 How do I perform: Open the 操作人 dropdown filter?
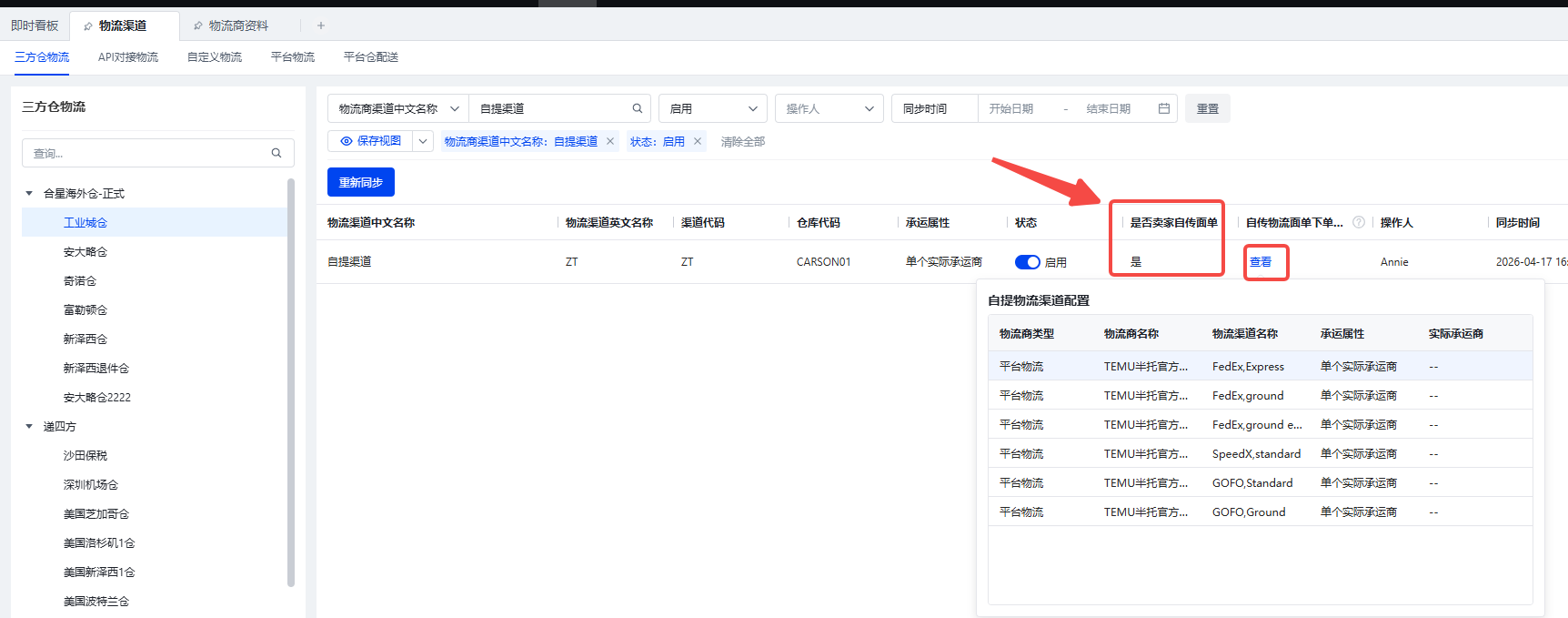[829, 108]
